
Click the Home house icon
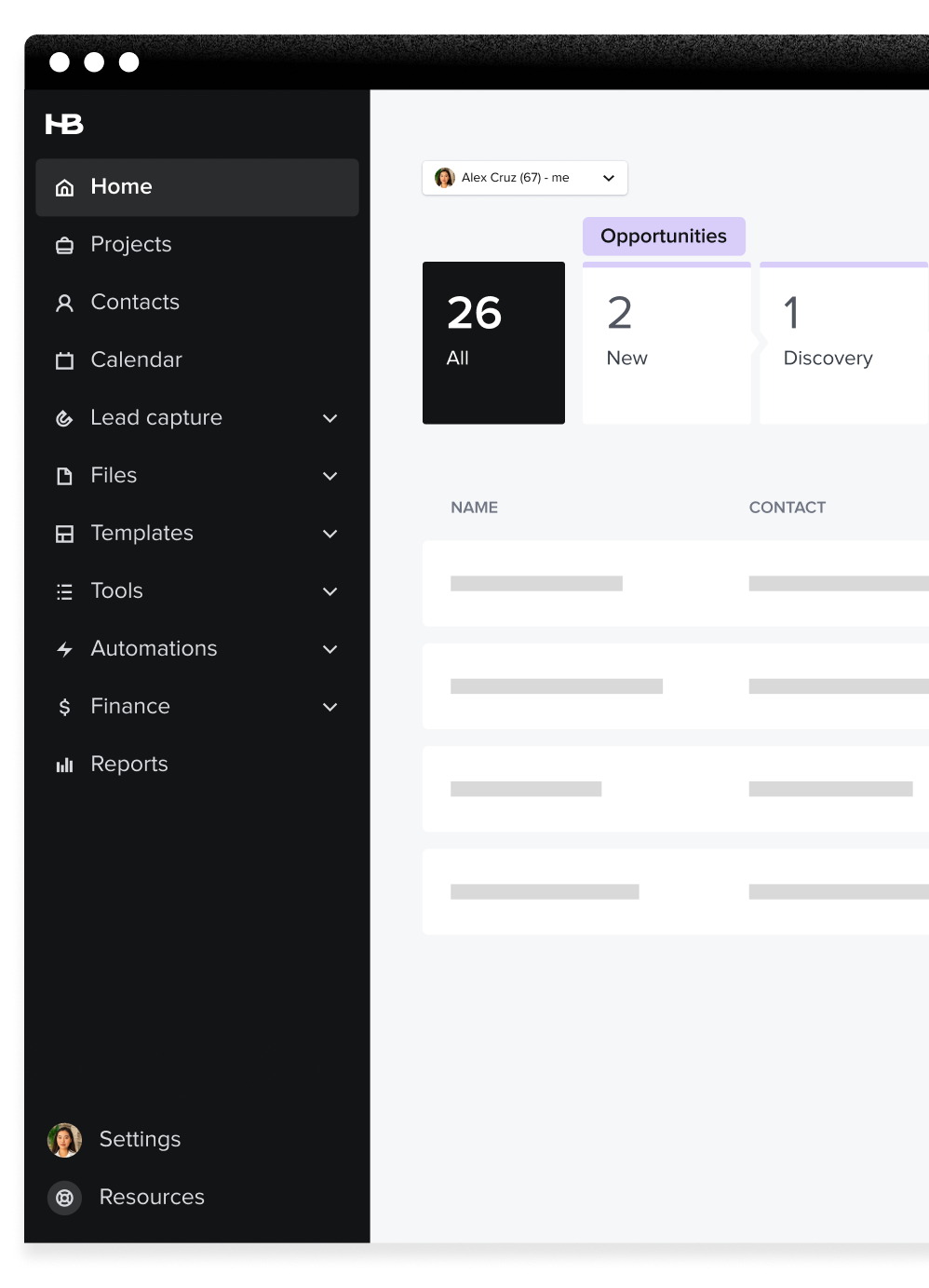tap(64, 188)
